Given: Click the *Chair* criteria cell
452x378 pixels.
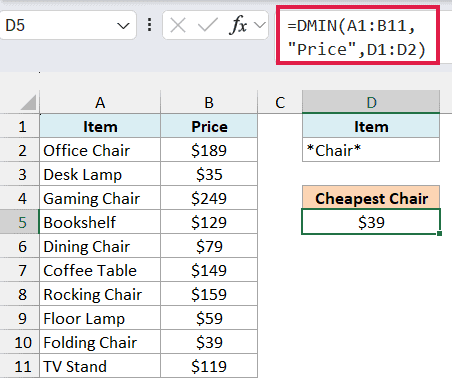Looking at the screenshot, I should [x=371, y=150].
